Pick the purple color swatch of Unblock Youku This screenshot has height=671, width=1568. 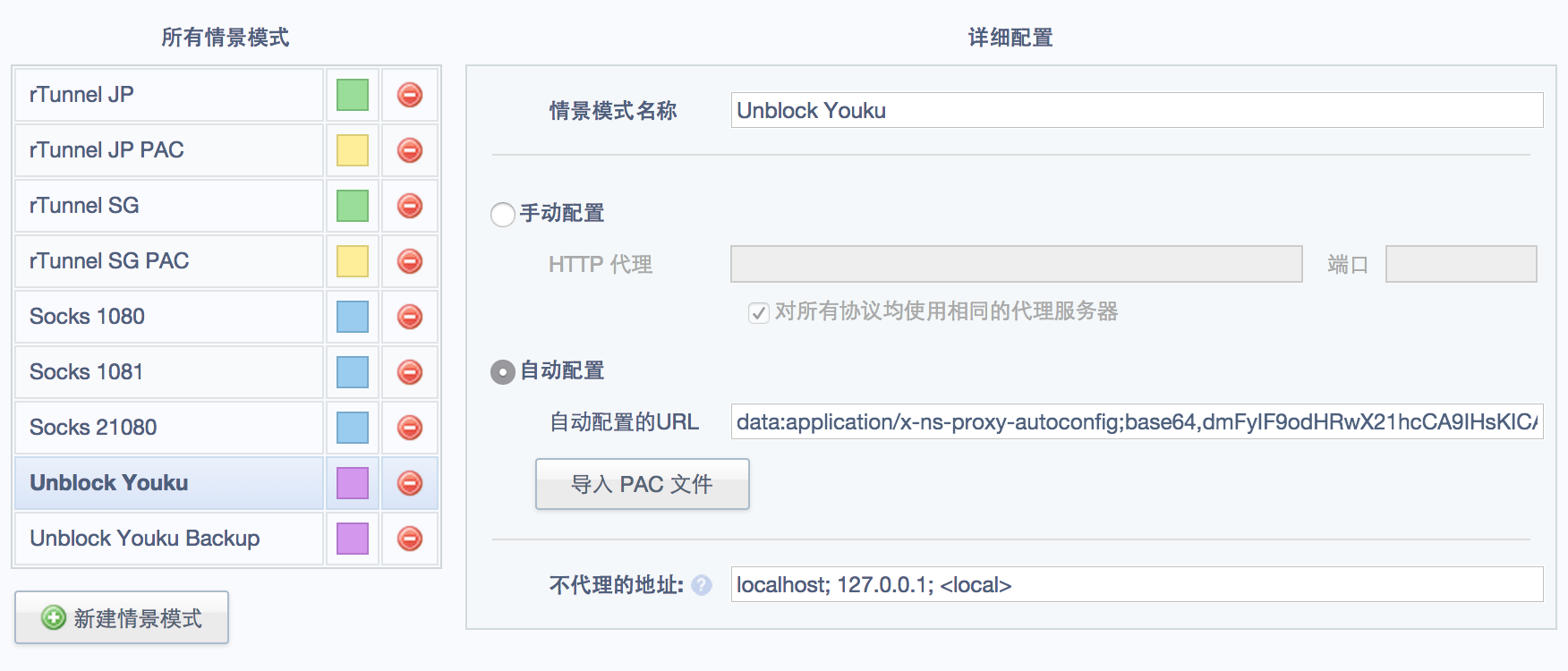click(353, 483)
